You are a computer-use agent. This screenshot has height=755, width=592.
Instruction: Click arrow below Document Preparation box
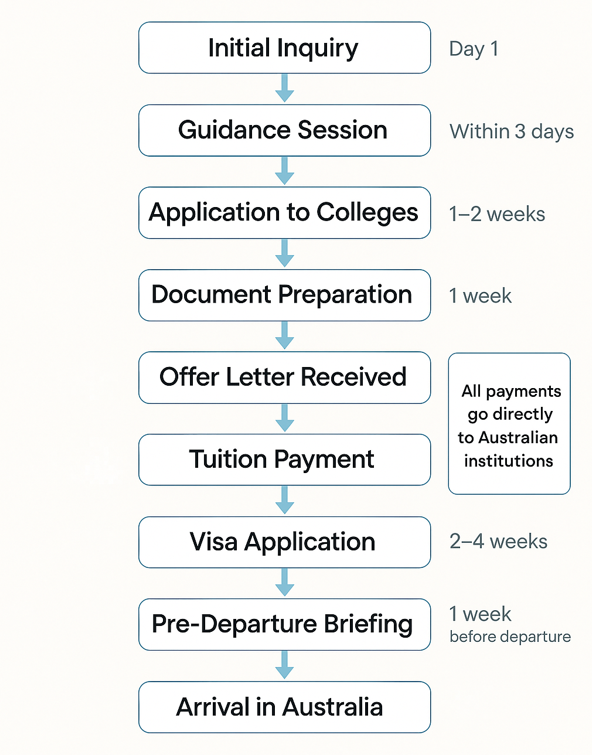(284, 336)
